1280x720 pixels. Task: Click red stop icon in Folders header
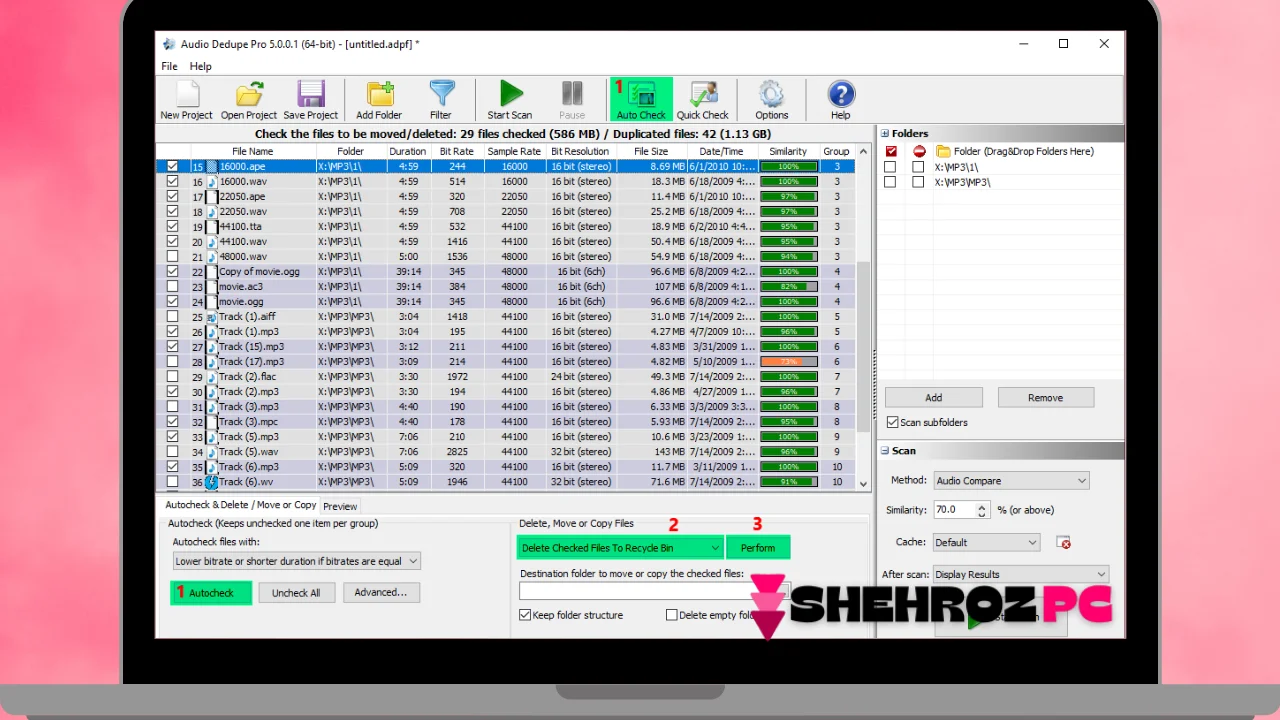(x=918, y=151)
